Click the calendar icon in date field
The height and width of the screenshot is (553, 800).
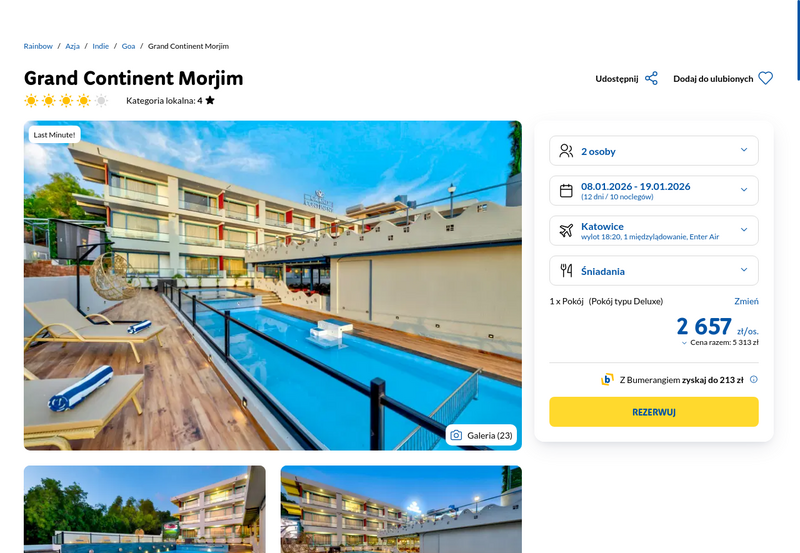click(566, 191)
